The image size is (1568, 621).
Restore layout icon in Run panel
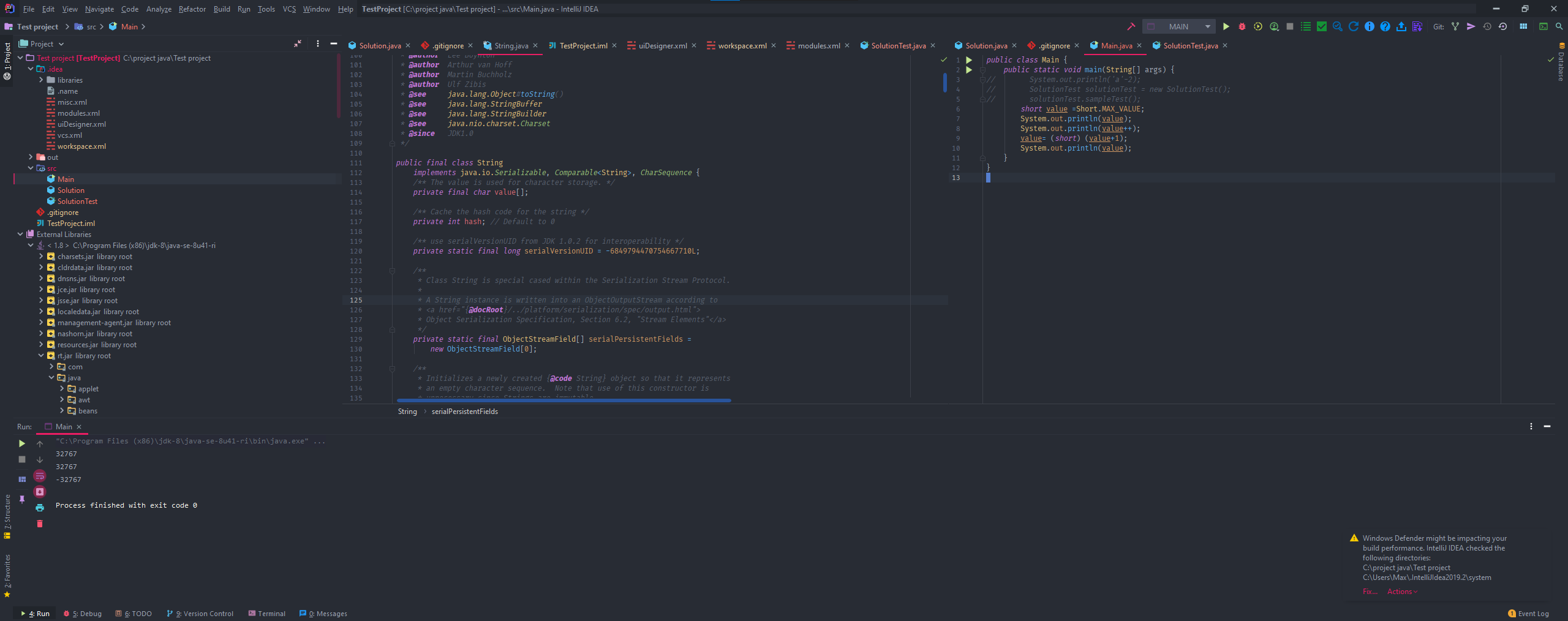click(x=22, y=479)
